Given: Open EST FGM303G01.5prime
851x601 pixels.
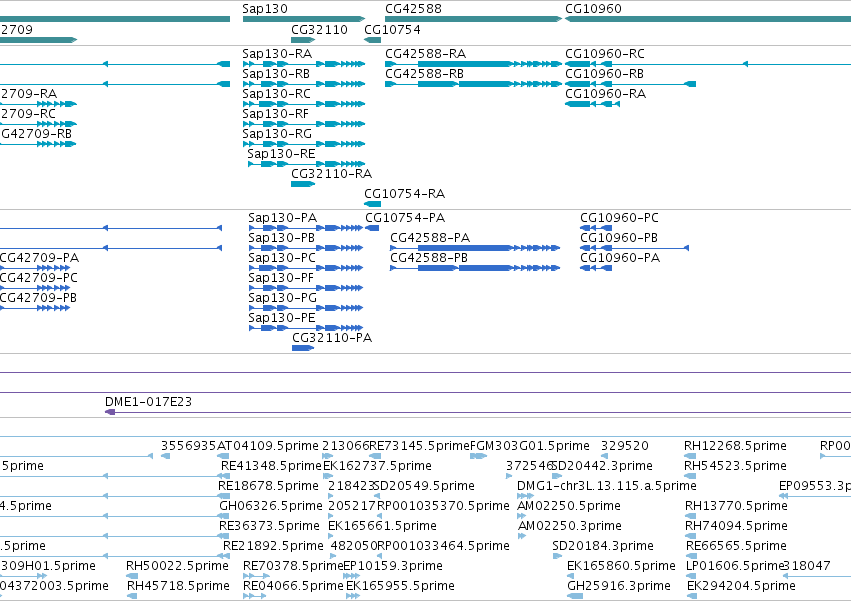Looking at the screenshot, I should point(530,446).
